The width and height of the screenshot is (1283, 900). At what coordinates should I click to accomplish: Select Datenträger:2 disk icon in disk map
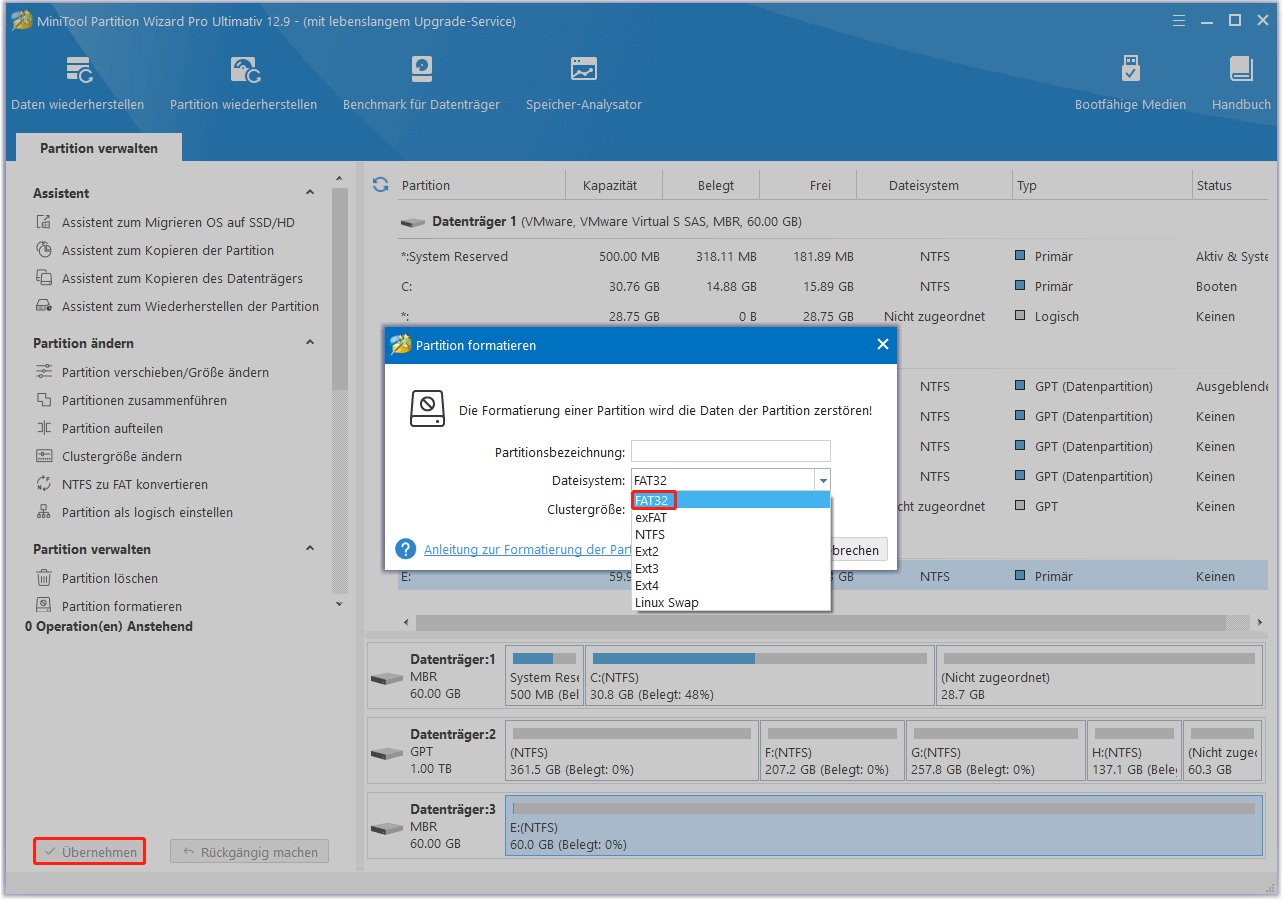(x=386, y=754)
